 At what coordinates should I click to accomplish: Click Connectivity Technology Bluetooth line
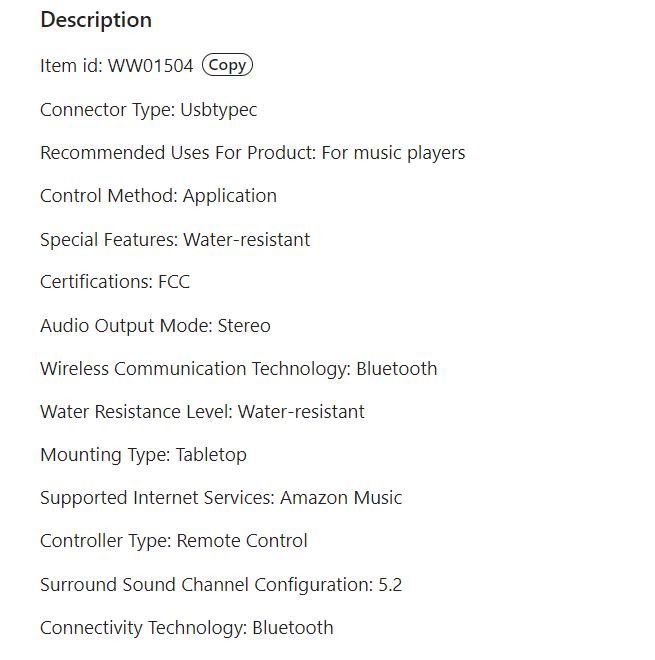tap(187, 628)
